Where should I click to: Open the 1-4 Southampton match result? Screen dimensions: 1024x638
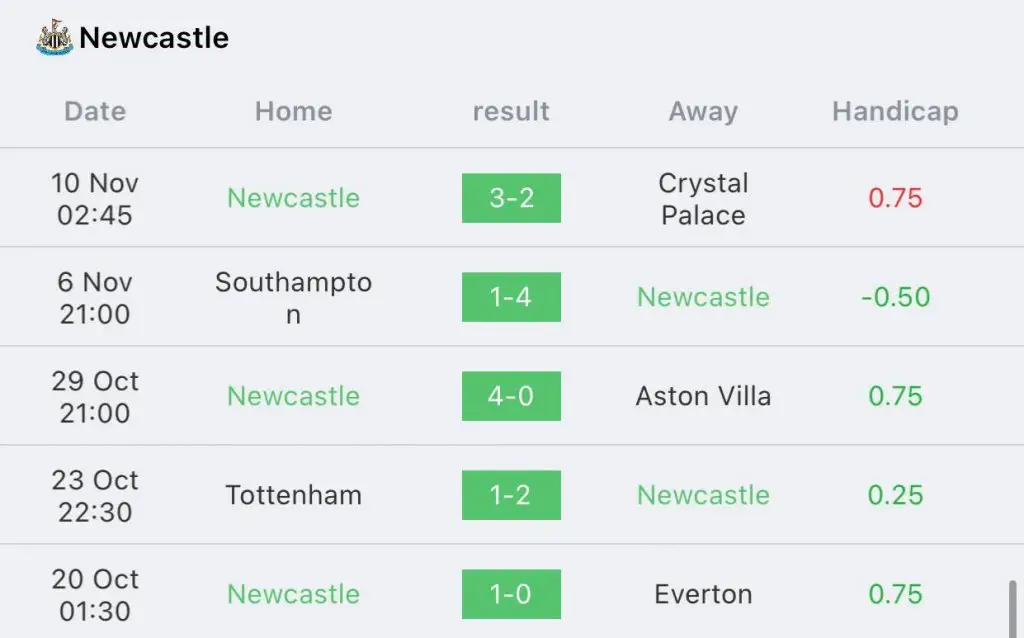coord(511,297)
